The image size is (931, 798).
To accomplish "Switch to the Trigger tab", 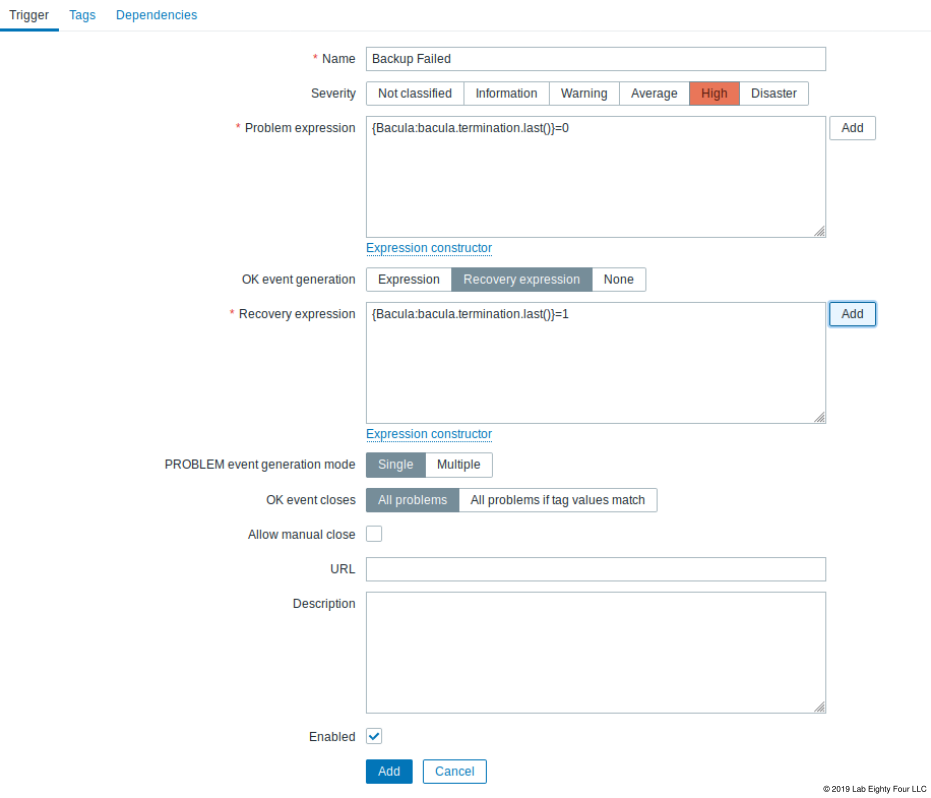I will pyautogui.click(x=29, y=15).
